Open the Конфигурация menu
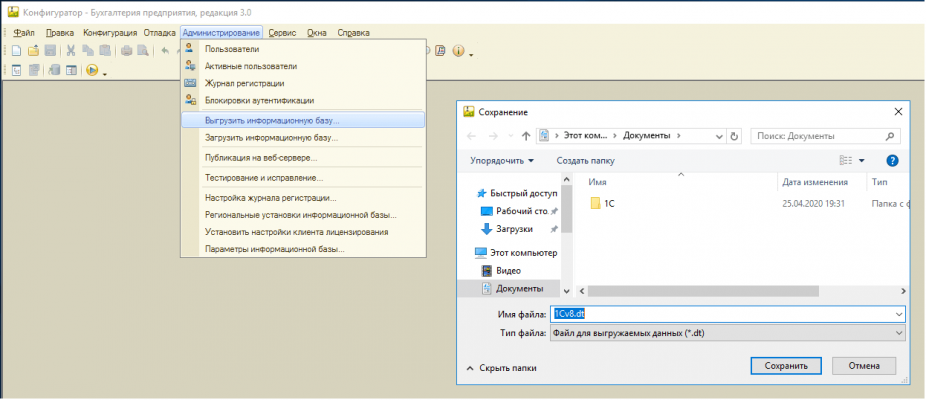 (110, 32)
